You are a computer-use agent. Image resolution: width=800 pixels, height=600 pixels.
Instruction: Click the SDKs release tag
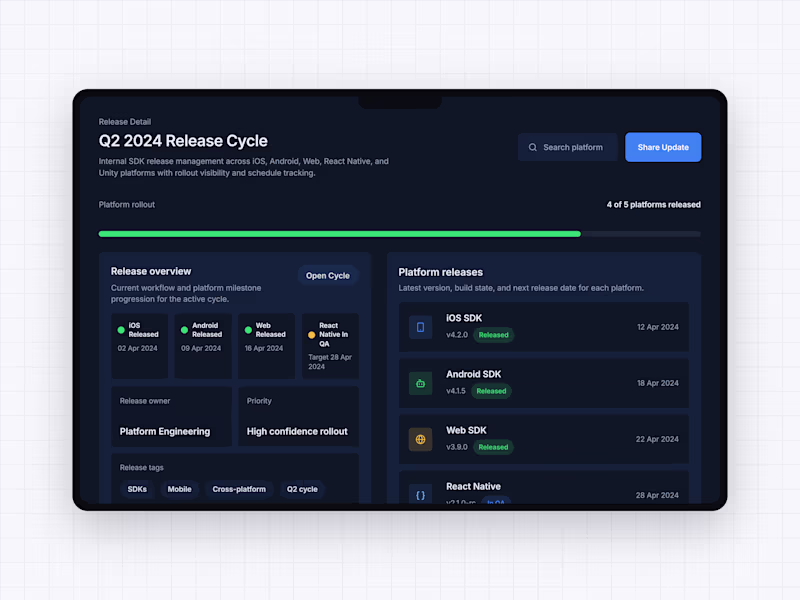[137, 489]
